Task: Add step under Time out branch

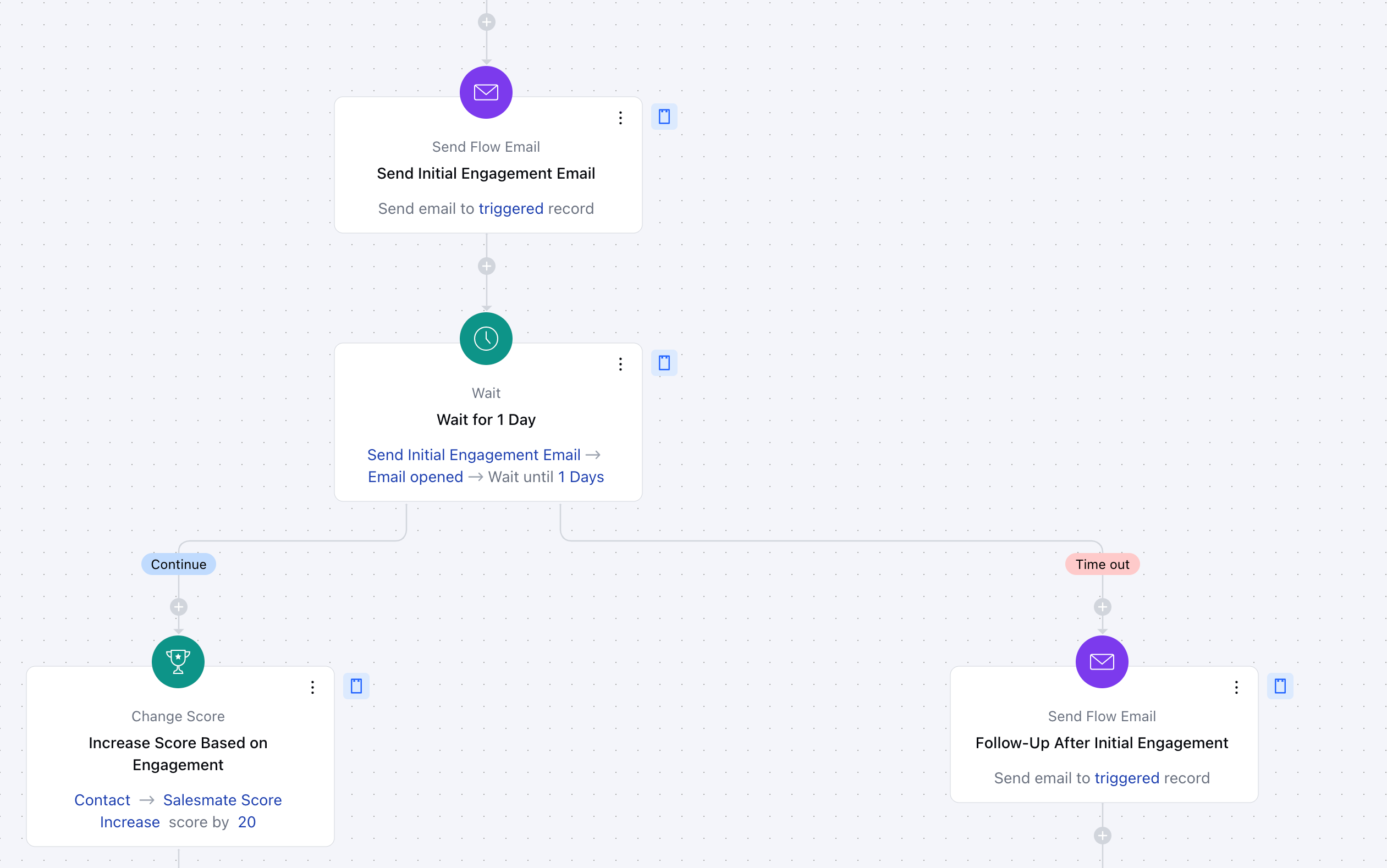Action: click(1102, 607)
